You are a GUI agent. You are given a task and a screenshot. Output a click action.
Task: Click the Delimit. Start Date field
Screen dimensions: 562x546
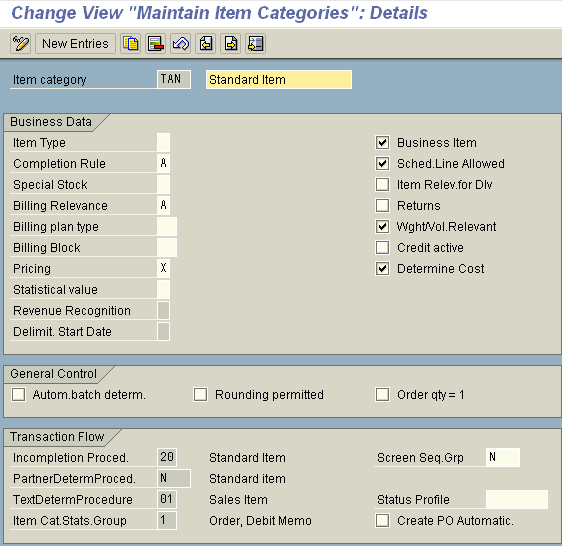[x=163, y=331]
